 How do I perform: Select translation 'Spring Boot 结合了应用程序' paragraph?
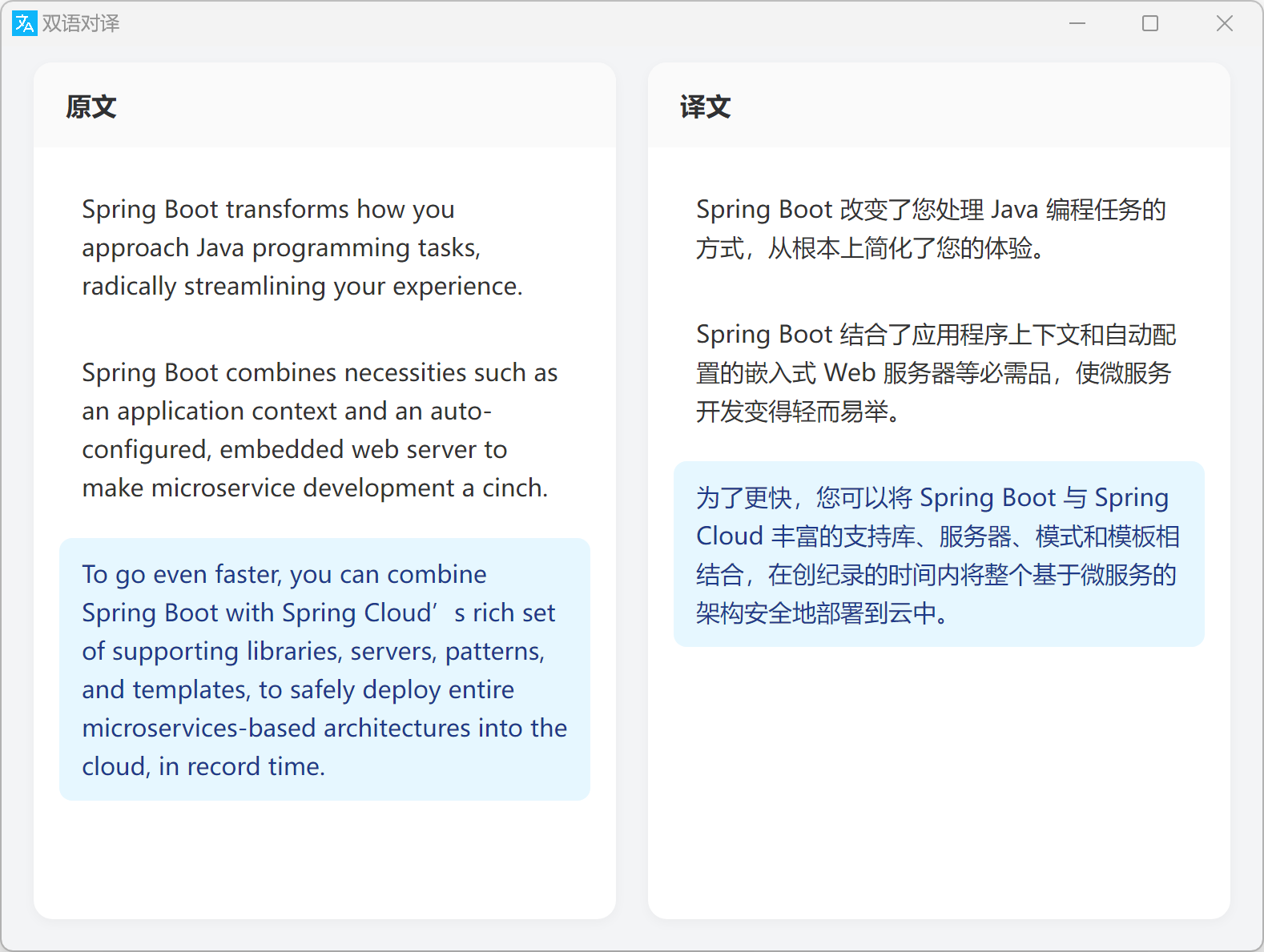click(x=939, y=372)
